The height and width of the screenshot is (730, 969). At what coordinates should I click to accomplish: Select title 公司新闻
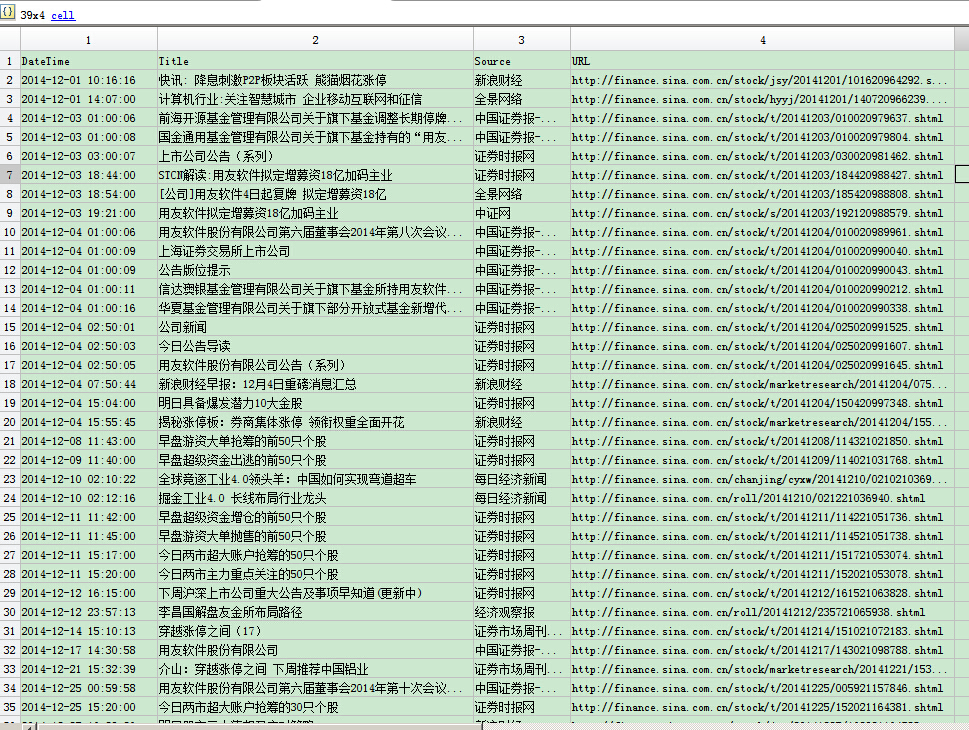[x=315, y=327]
